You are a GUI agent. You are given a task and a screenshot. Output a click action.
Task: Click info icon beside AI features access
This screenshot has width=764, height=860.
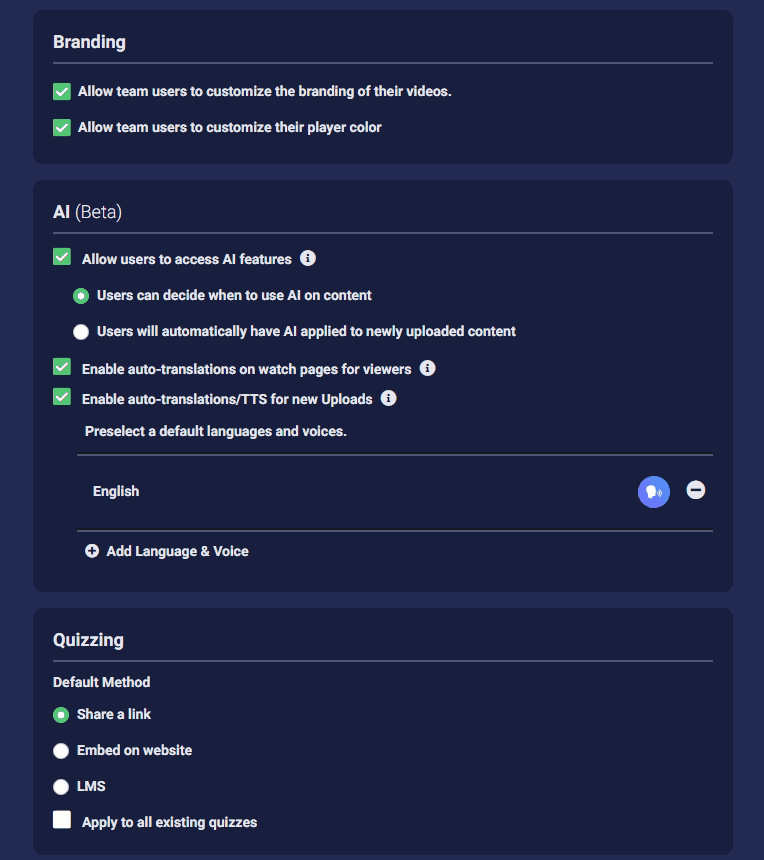pyautogui.click(x=308, y=258)
